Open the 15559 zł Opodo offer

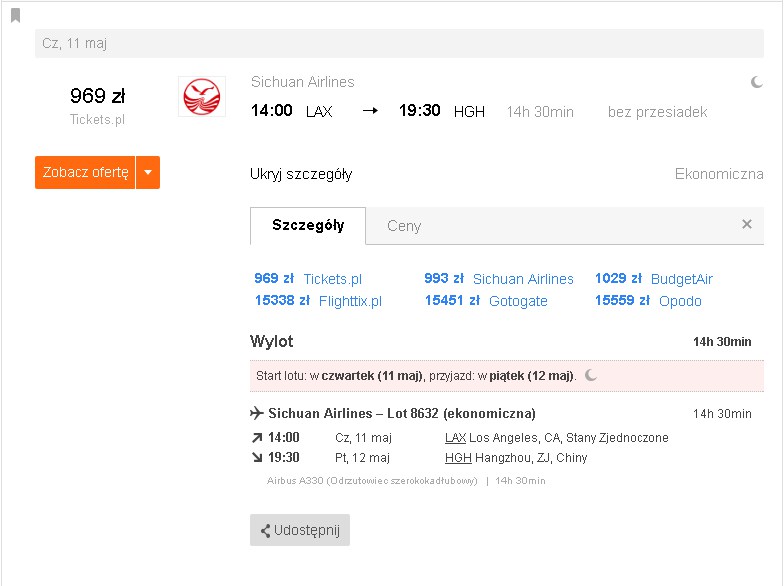(648, 301)
